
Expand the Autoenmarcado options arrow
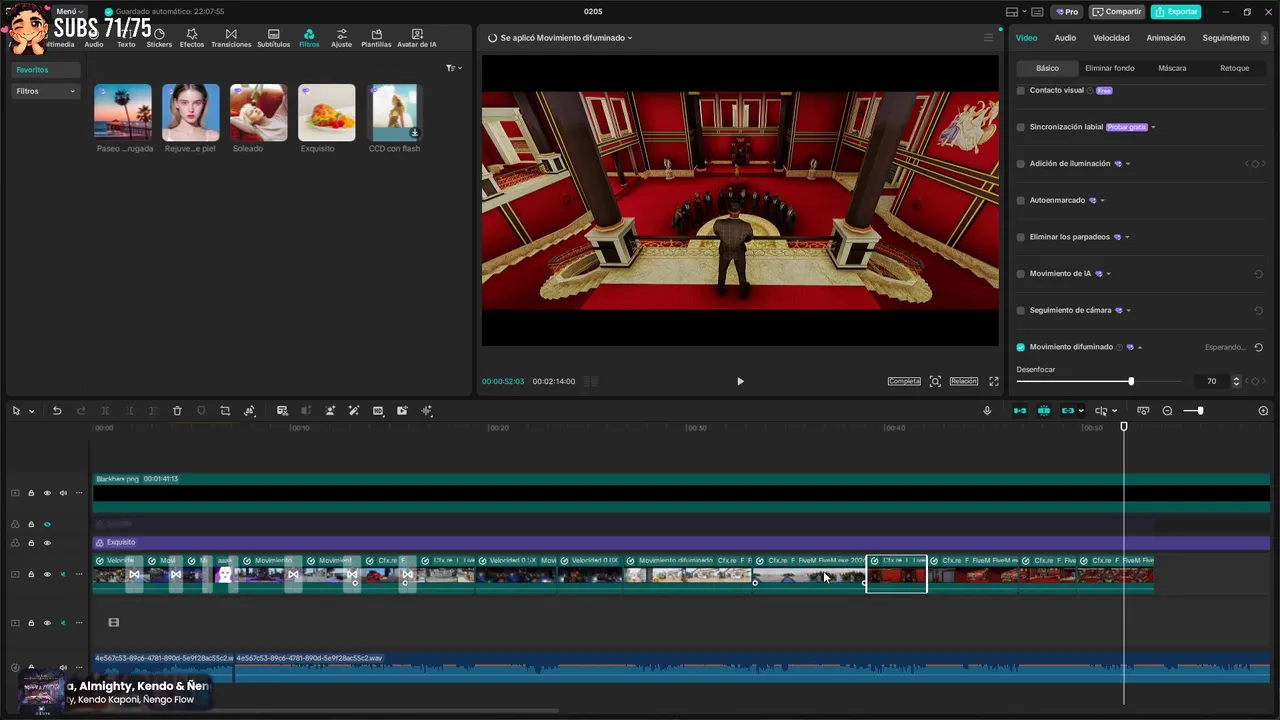[1102, 200]
